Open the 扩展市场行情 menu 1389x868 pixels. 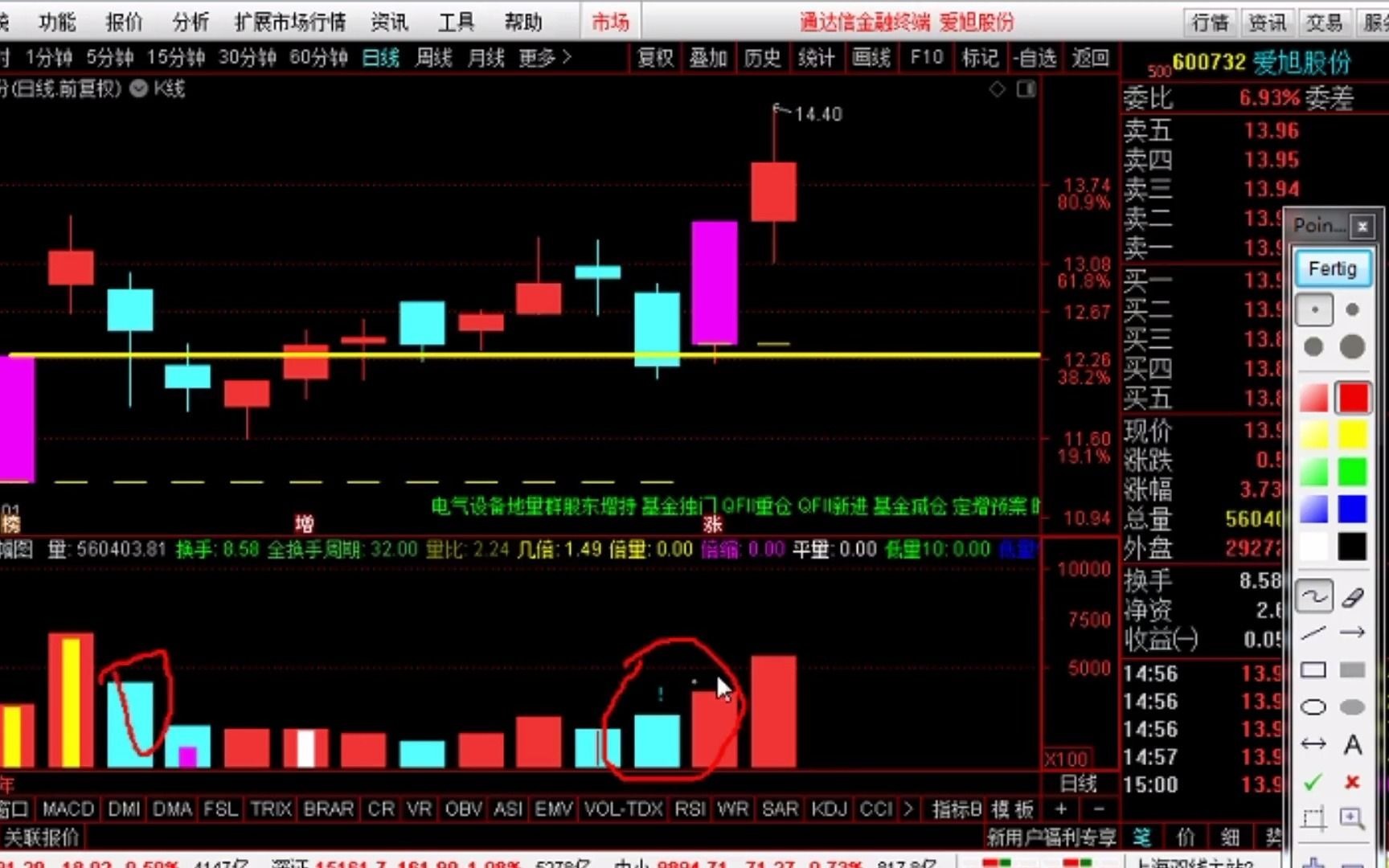[290, 22]
